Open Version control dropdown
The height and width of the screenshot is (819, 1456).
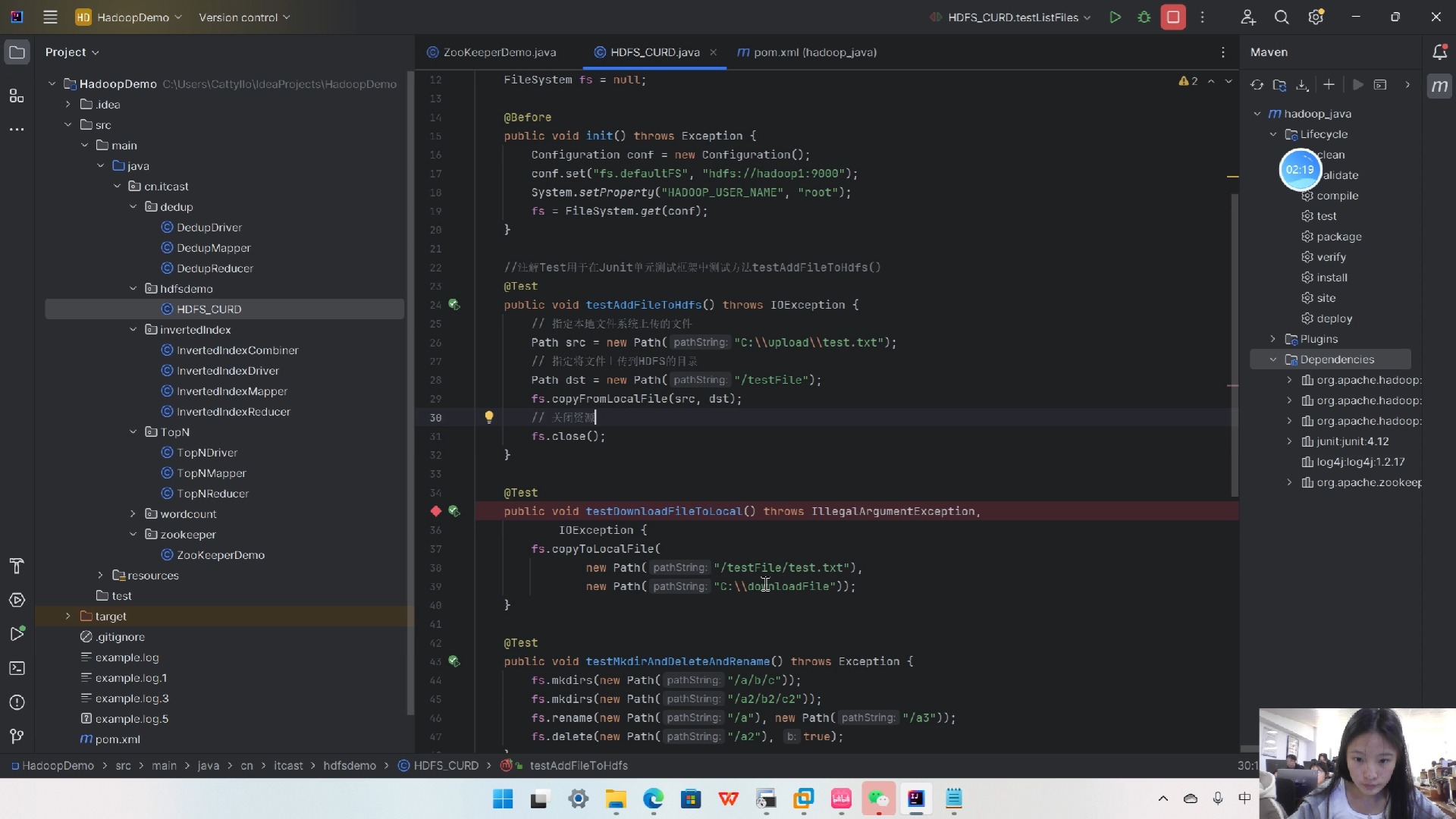pyautogui.click(x=244, y=17)
